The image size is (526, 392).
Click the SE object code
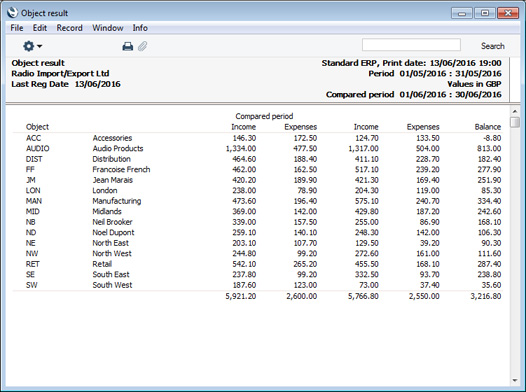pos(30,275)
